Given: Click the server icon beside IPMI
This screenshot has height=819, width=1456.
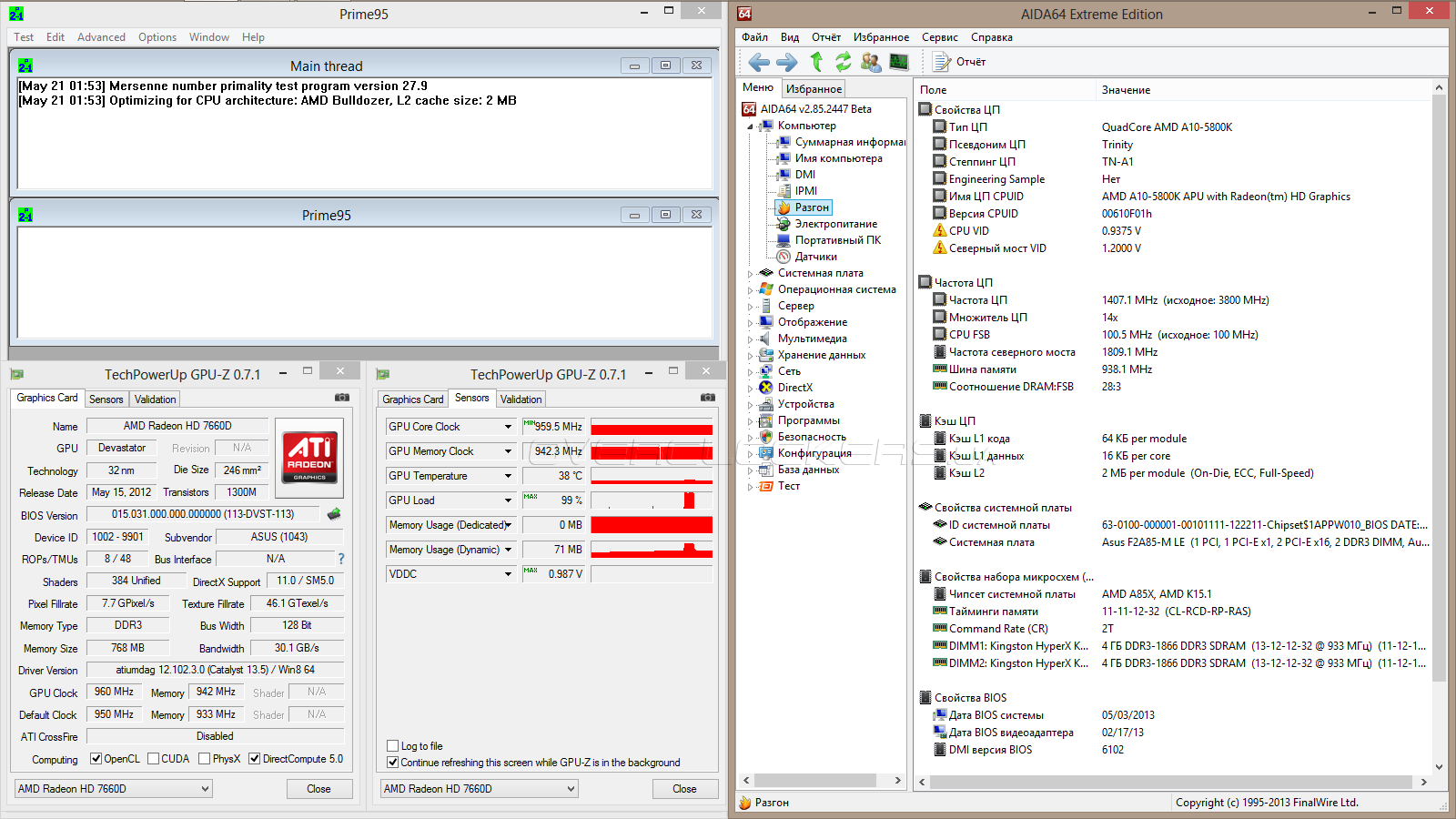Looking at the screenshot, I should click(x=784, y=191).
